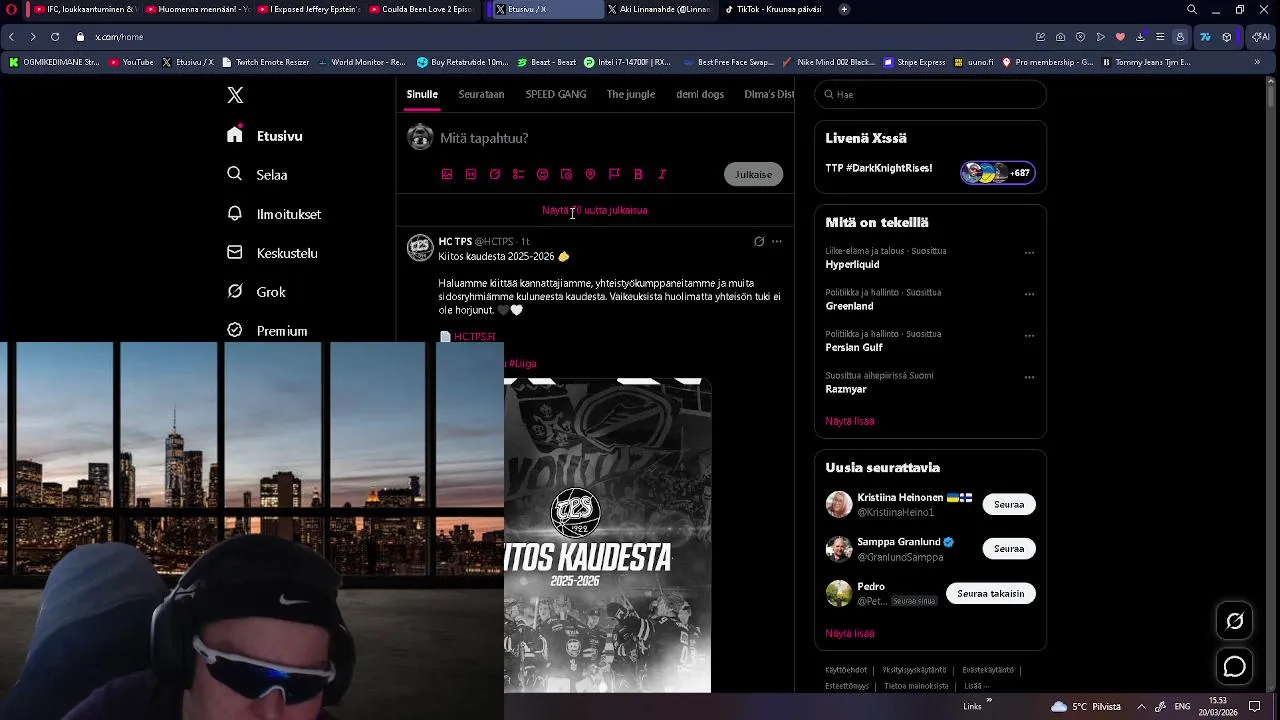Switch to the SPEED GANG tab

[556, 94]
